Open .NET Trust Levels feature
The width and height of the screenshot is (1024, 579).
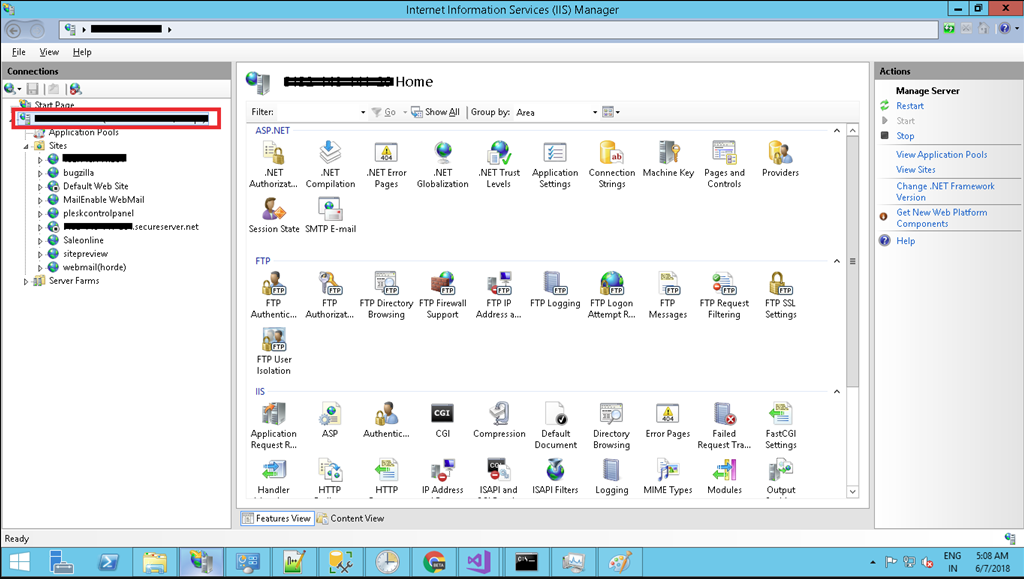[499, 164]
